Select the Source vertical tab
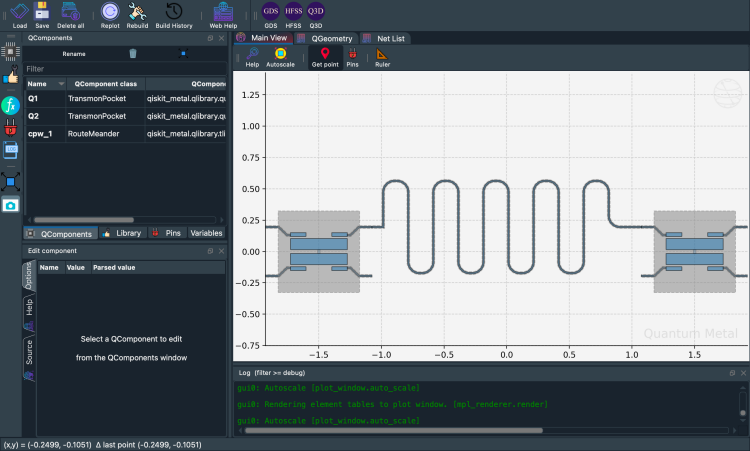 click(x=29, y=359)
